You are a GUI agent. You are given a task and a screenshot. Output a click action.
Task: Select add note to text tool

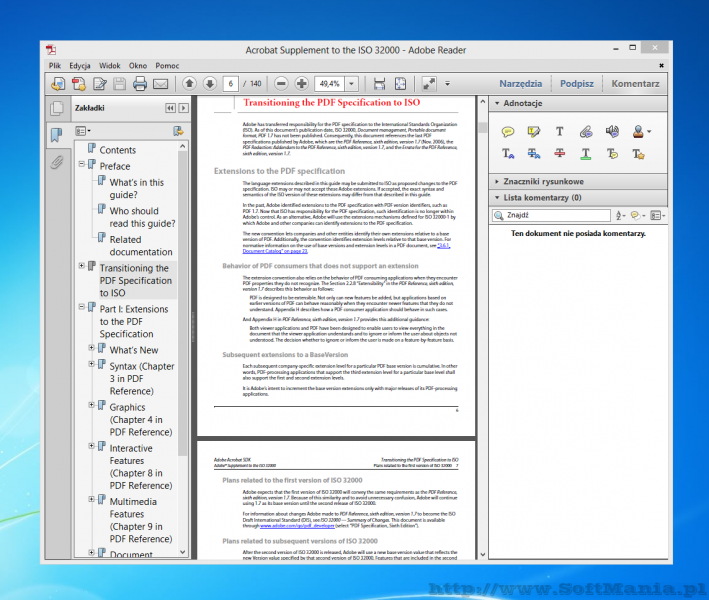pyautogui.click(x=612, y=154)
